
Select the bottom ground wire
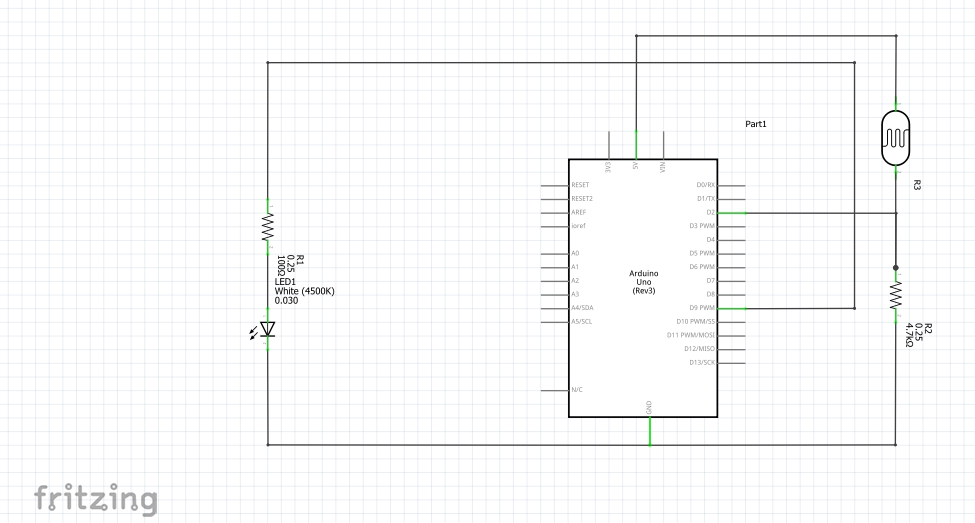(581, 445)
